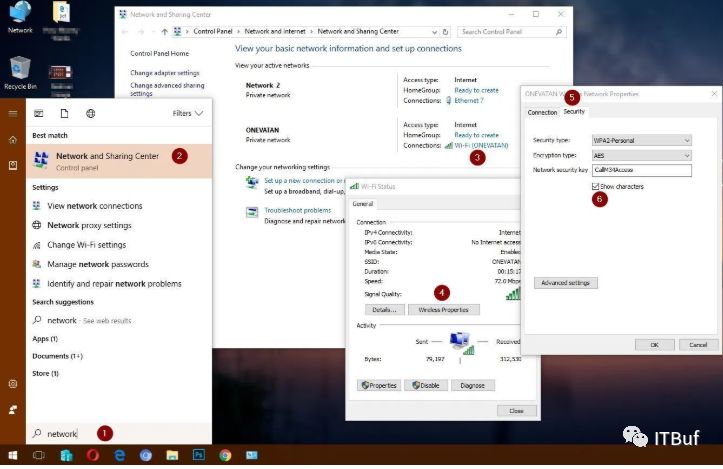This screenshot has height=469, width=723.
Task: Launch Microsoft Edge from the taskbar
Action: click(120, 456)
